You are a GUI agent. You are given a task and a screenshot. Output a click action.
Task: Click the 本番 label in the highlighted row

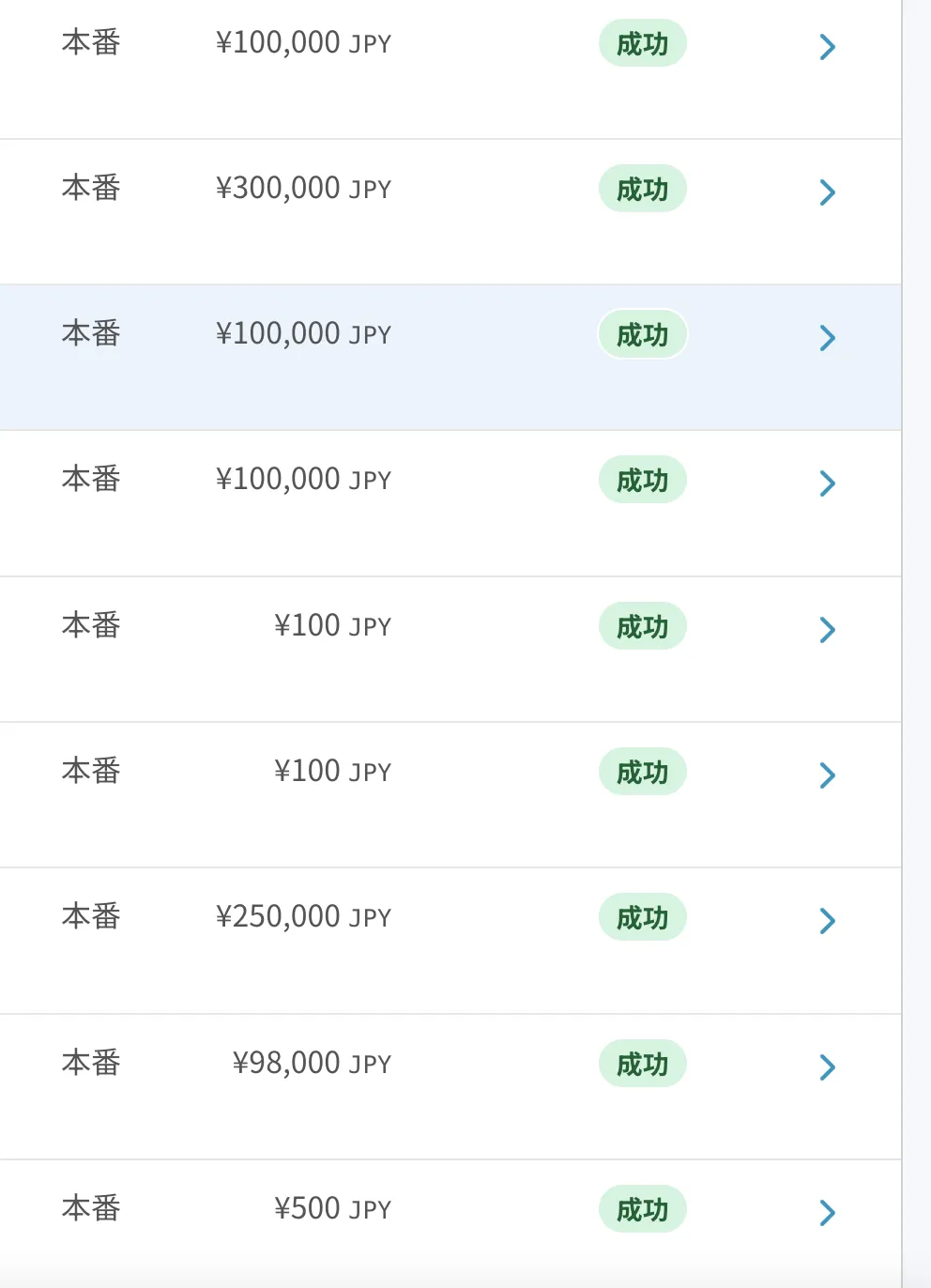tap(91, 333)
